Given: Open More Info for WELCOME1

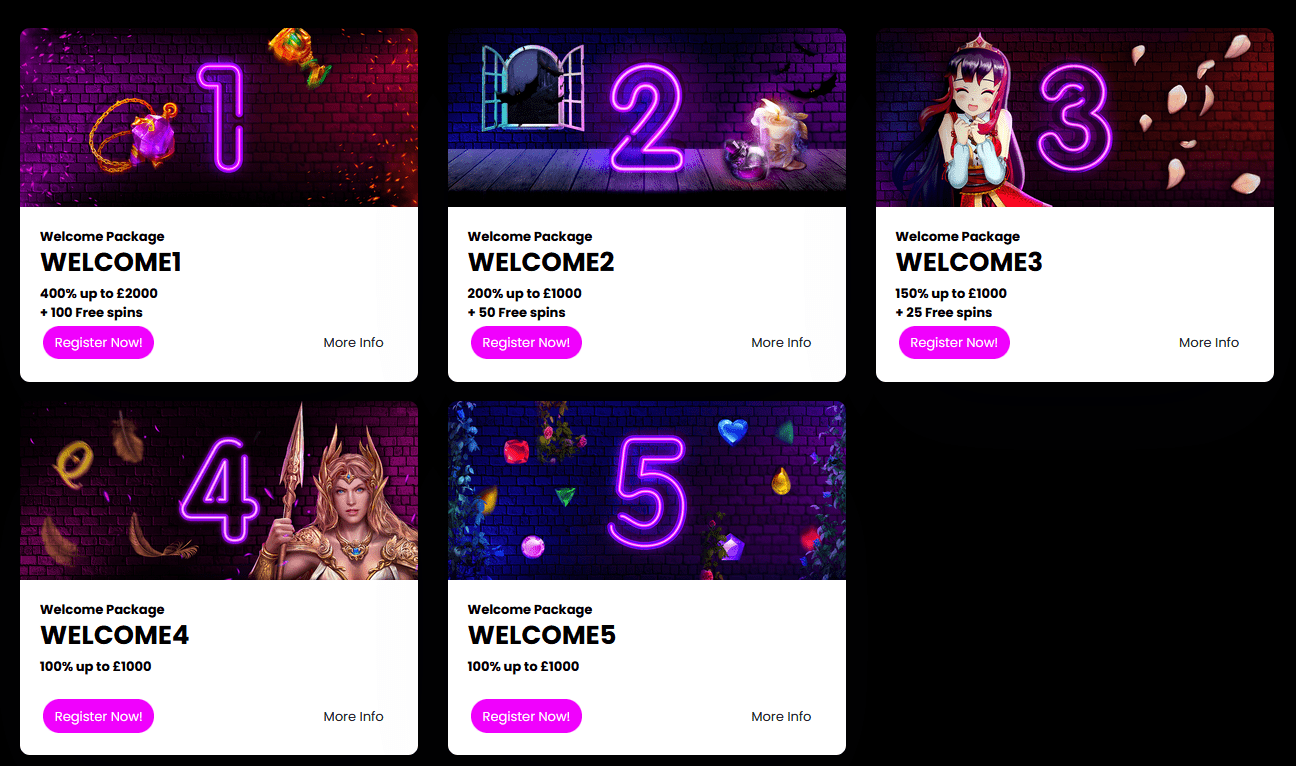Looking at the screenshot, I should click(x=353, y=342).
